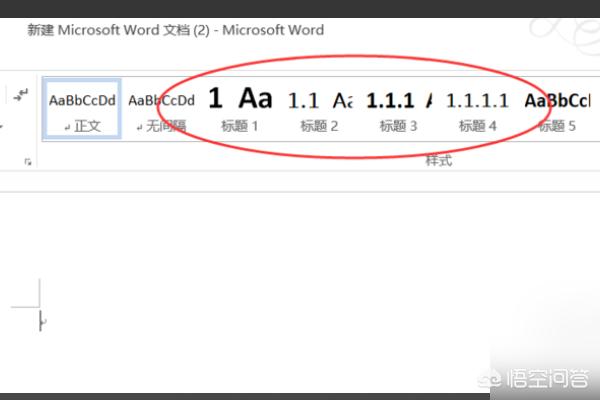Click the "1 Aa" preview text above 标题 1
The width and height of the screenshot is (600, 400).
click(240, 99)
